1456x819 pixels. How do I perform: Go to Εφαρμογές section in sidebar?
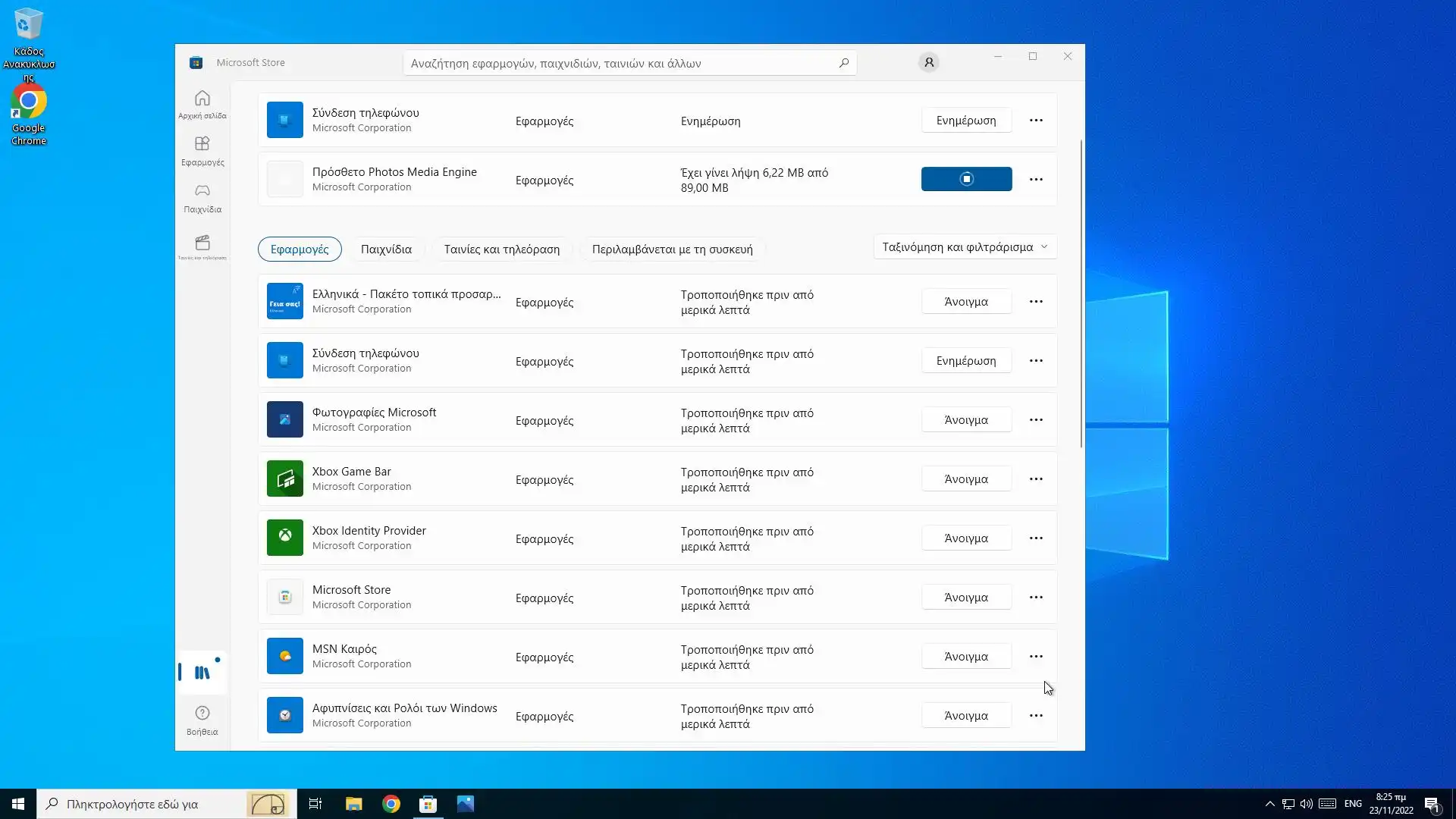click(x=202, y=150)
